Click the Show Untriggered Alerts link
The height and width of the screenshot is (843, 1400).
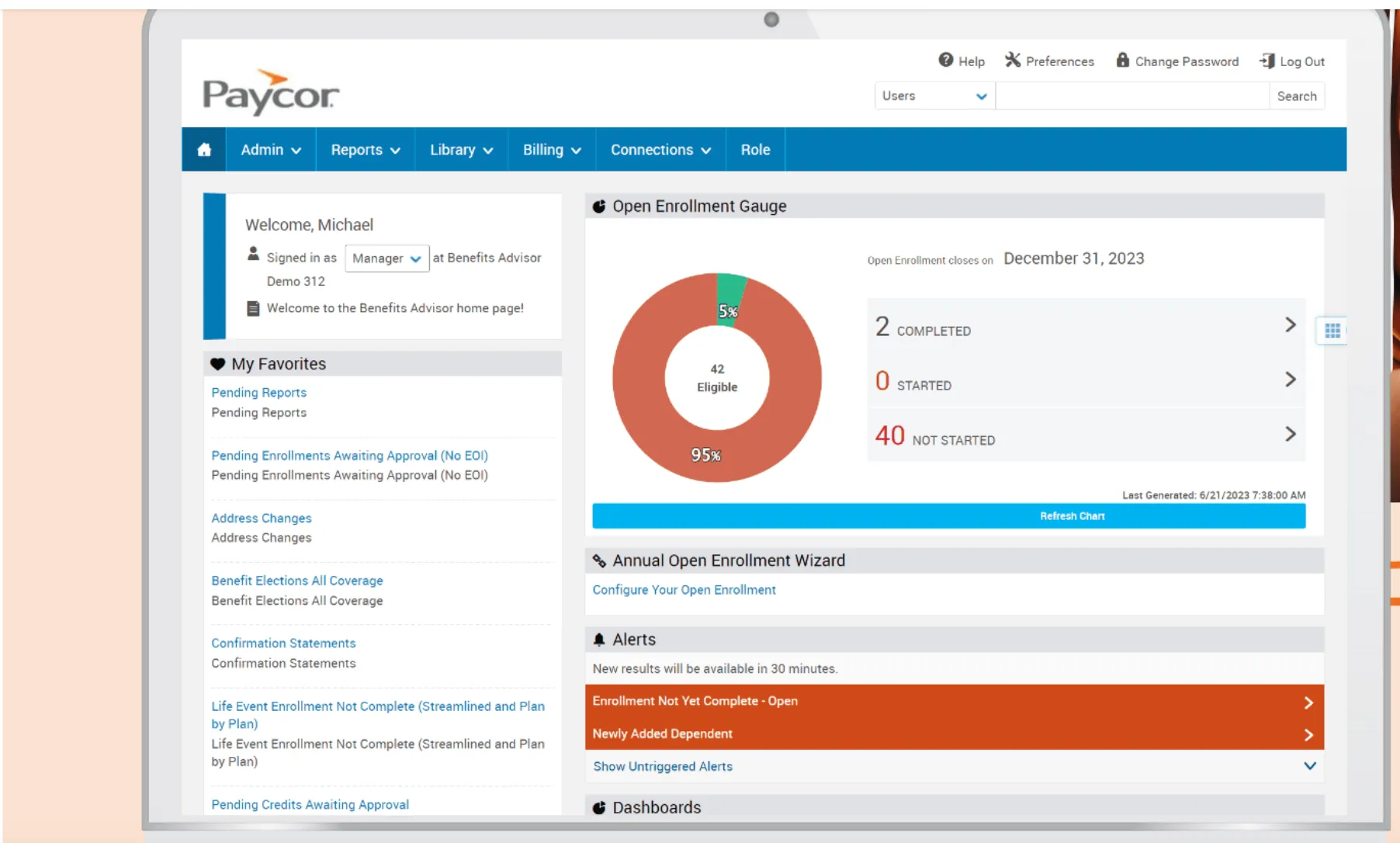663,766
